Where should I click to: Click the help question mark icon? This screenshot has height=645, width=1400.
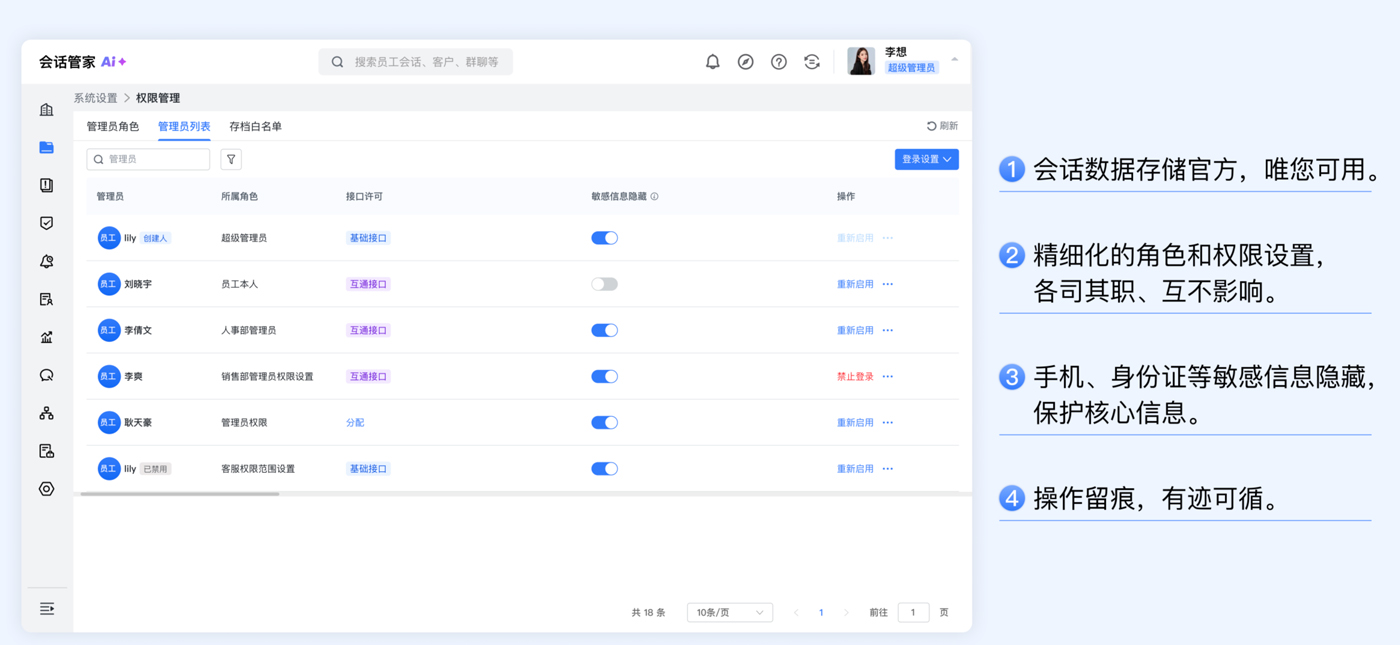(778, 62)
